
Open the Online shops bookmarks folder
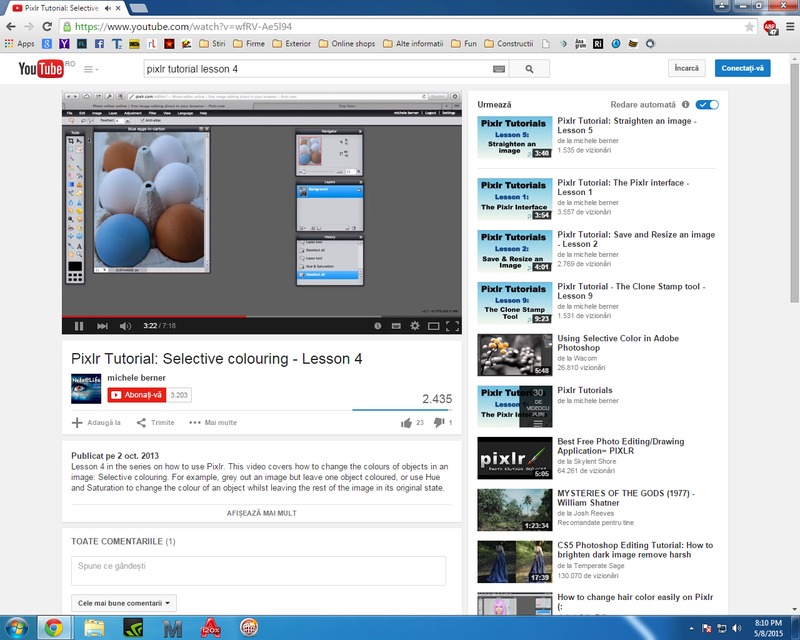click(346, 44)
